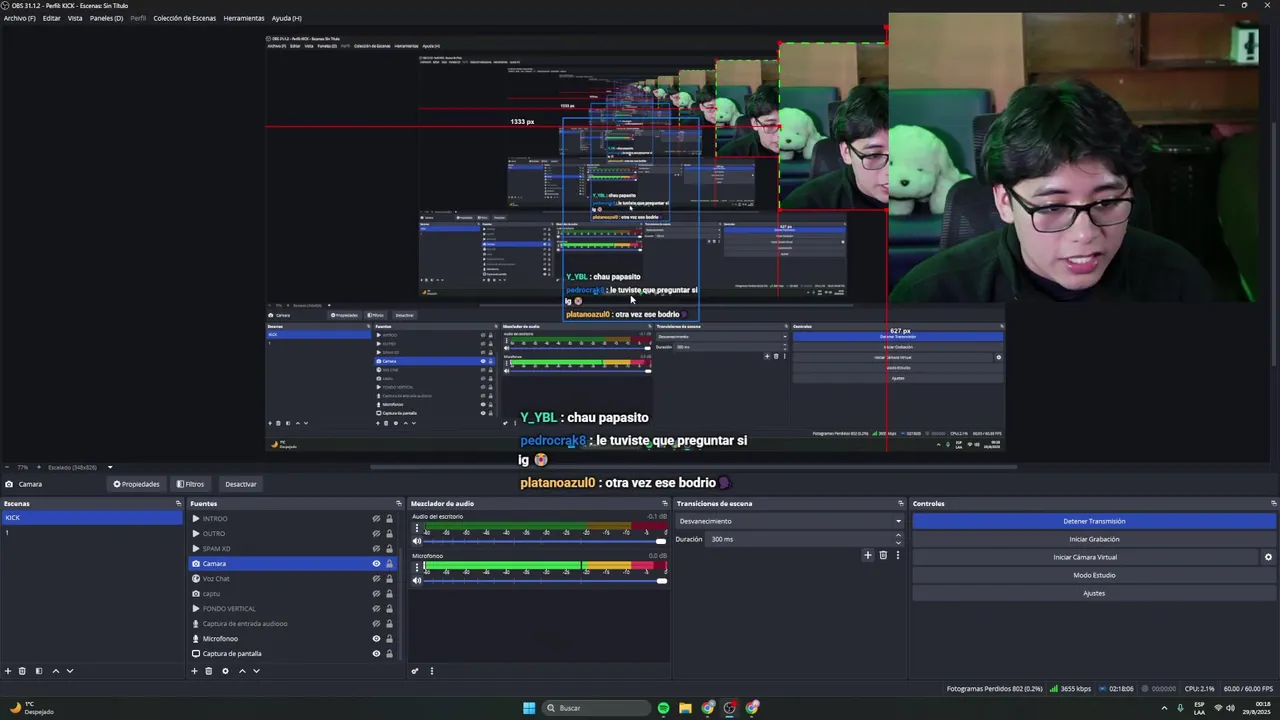
Task: Open Desvanecimiento transition dropdown
Action: 790,521
